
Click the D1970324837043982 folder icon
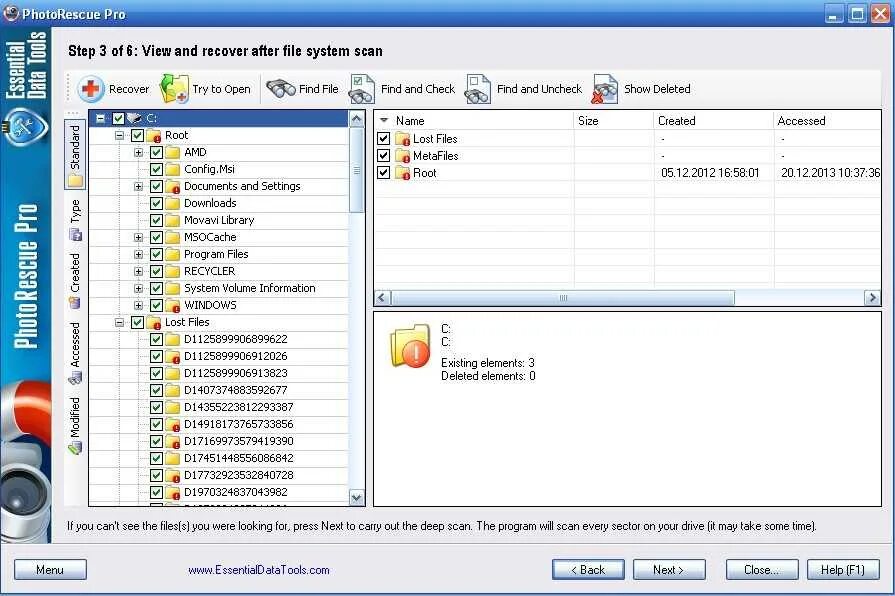coord(172,492)
